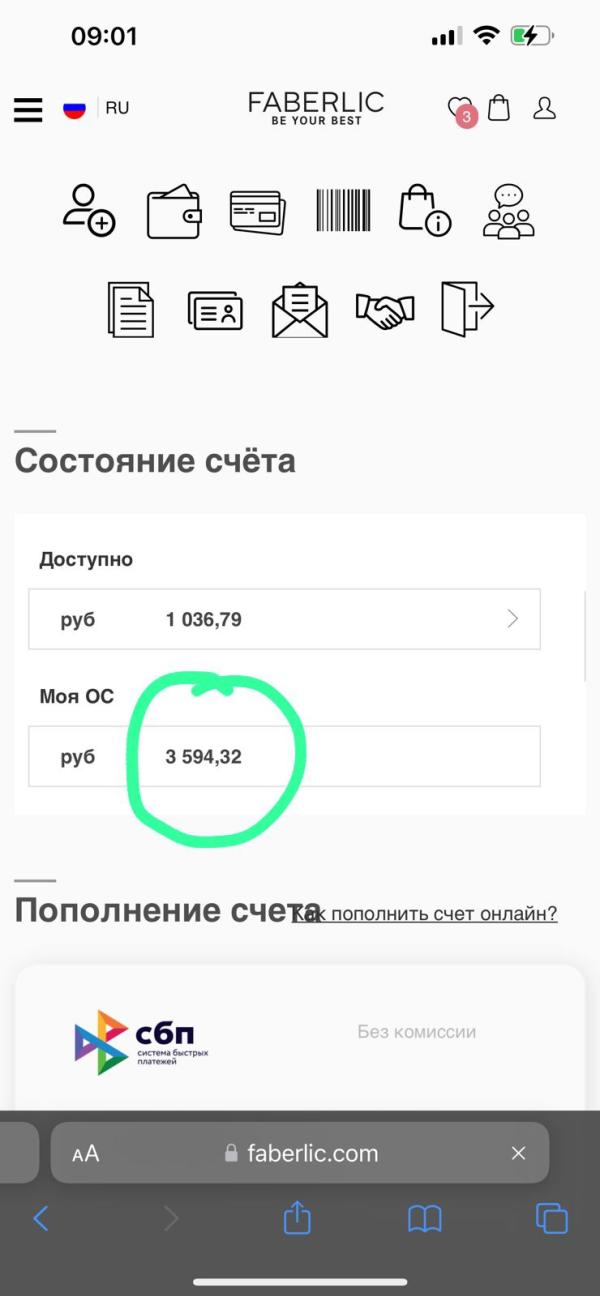Tap the faberlic.com address field

tap(300, 1153)
